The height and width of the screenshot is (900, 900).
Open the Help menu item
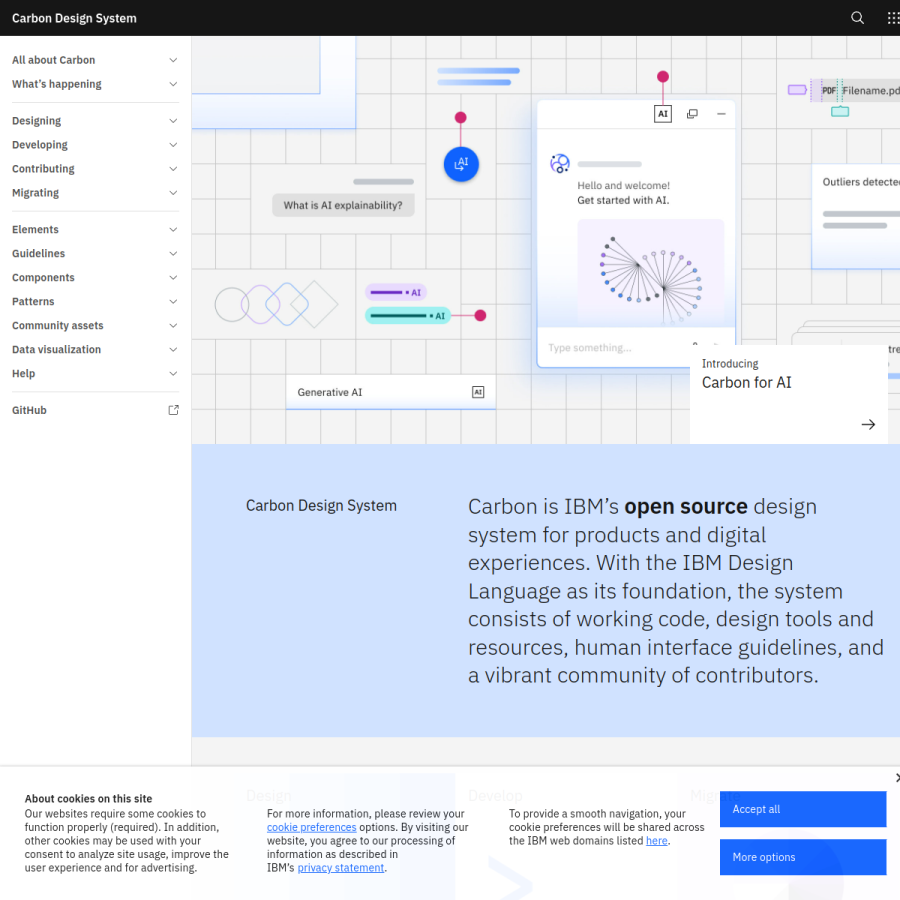coord(95,374)
